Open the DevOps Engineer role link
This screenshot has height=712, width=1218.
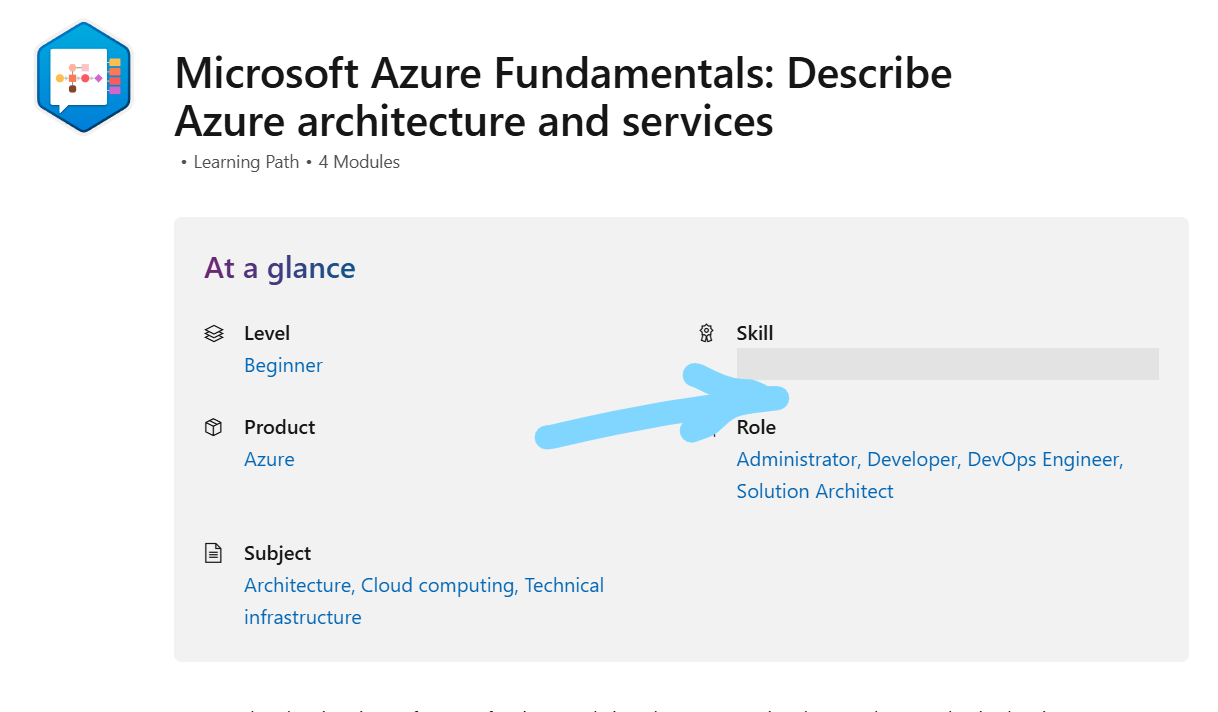point(1045,459)
